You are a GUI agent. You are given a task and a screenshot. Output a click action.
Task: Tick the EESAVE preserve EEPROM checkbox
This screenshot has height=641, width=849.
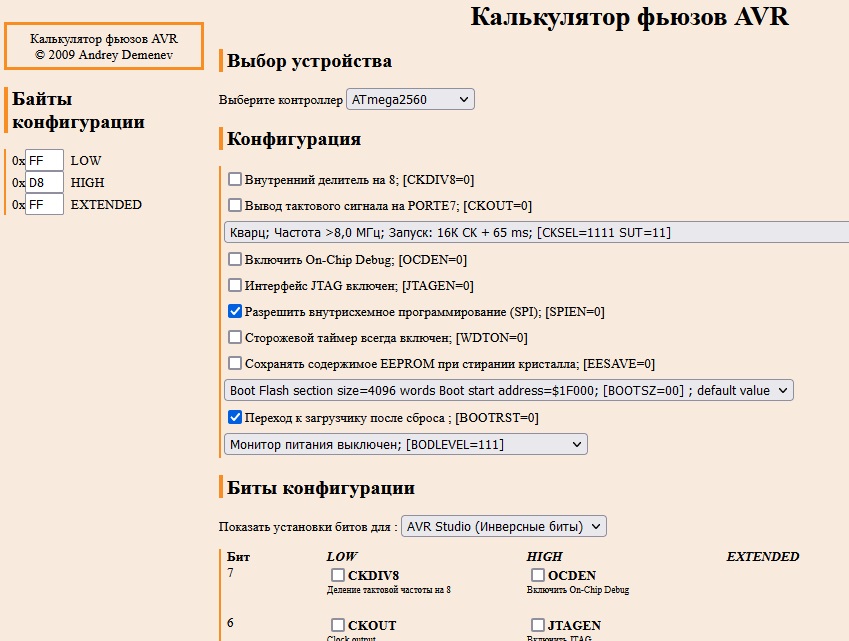tap(234, 363)
